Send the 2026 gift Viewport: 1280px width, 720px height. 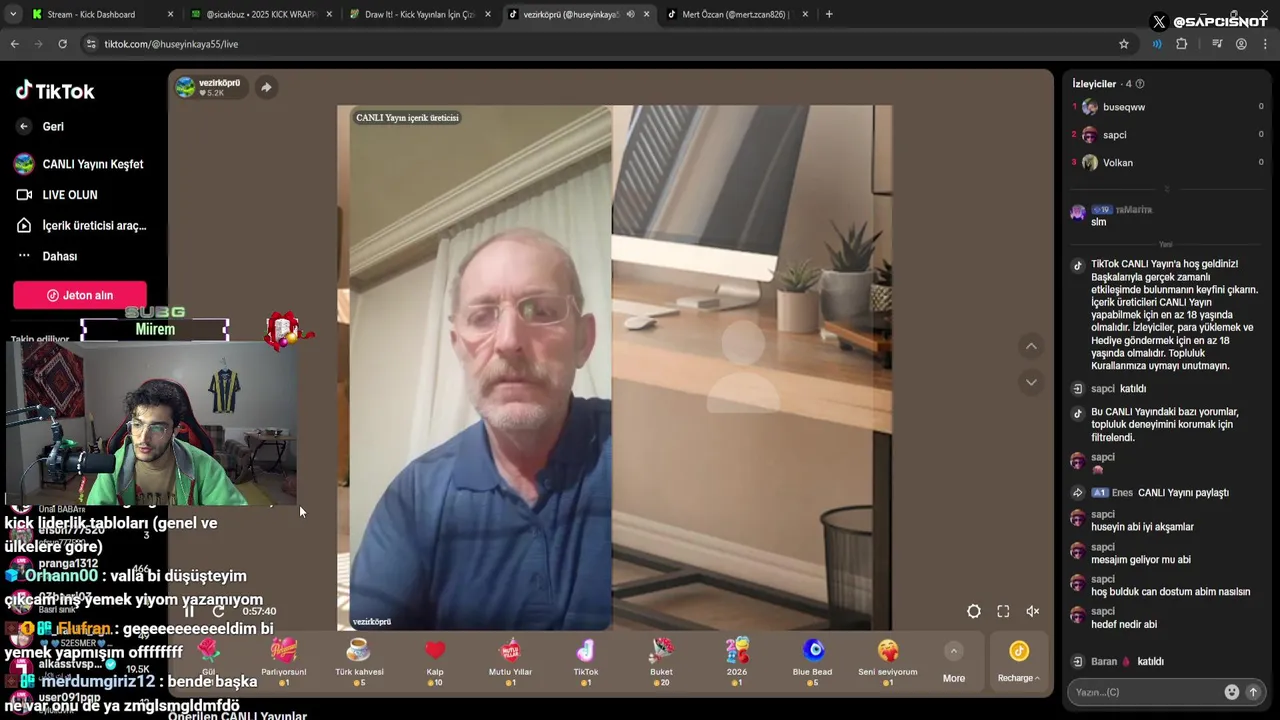click(737, 660)
